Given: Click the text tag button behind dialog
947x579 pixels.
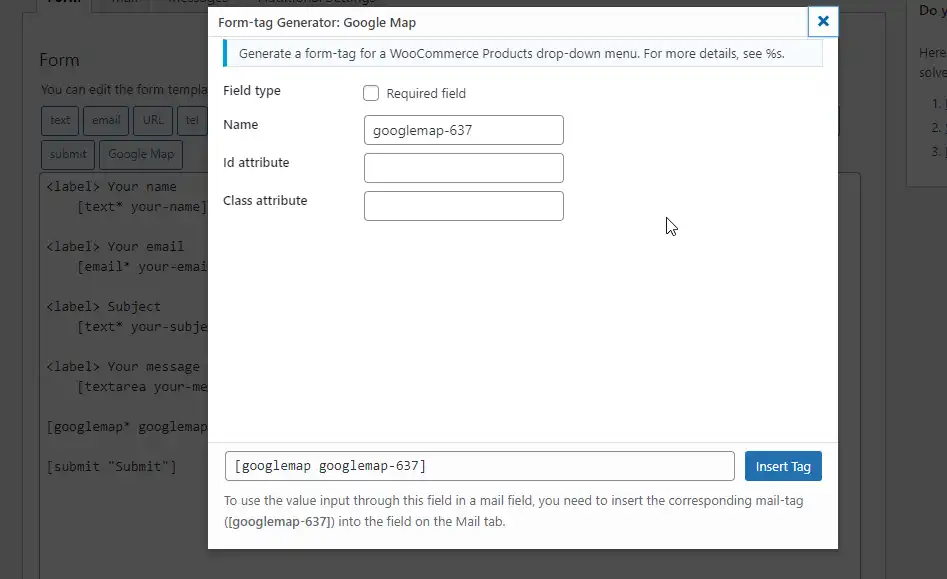Looking at the screenshot, I should [x=60, y=120].
